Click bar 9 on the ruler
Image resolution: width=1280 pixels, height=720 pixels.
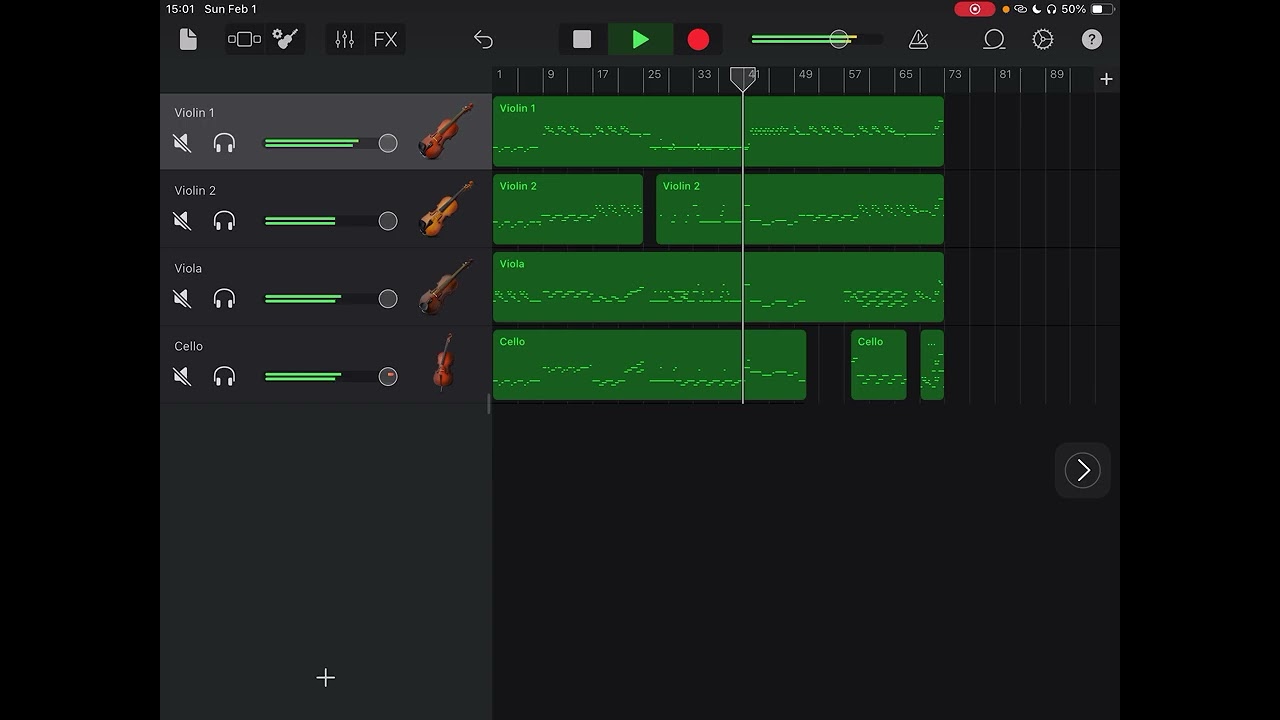[550, 74]
